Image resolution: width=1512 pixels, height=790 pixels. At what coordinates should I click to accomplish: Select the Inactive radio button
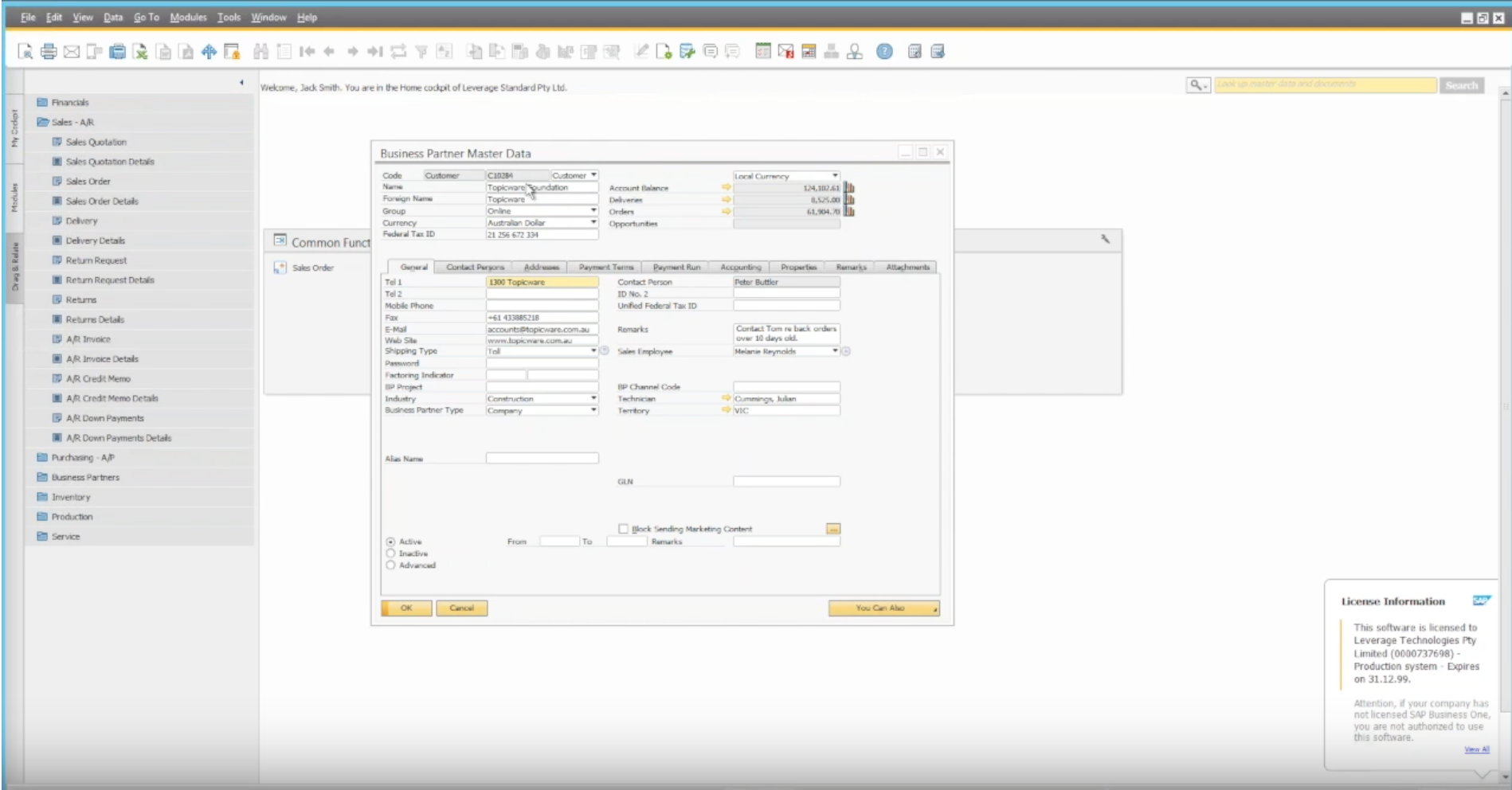(x=390, y=553)
